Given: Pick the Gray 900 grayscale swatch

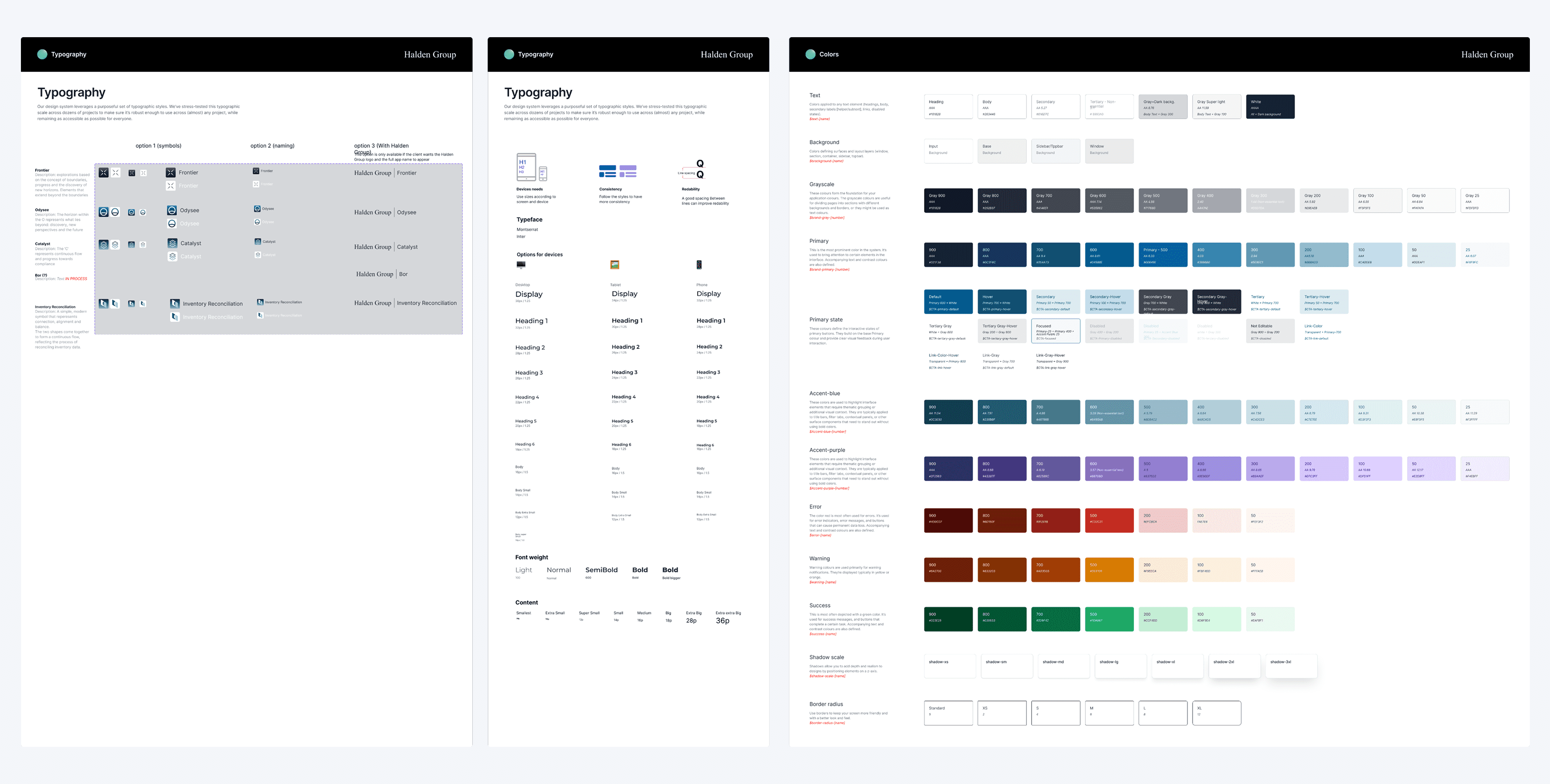Looking at the screenshot, I should 948,200.
